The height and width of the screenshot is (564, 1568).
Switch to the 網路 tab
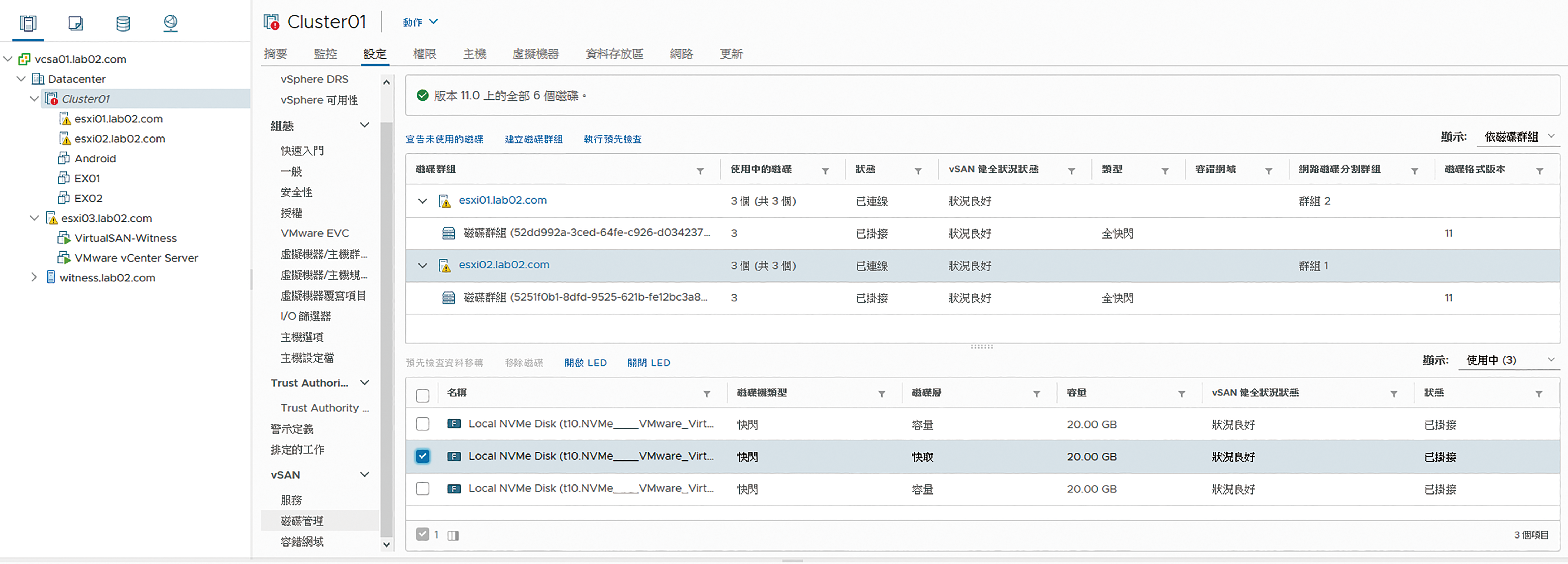(681, 54)
